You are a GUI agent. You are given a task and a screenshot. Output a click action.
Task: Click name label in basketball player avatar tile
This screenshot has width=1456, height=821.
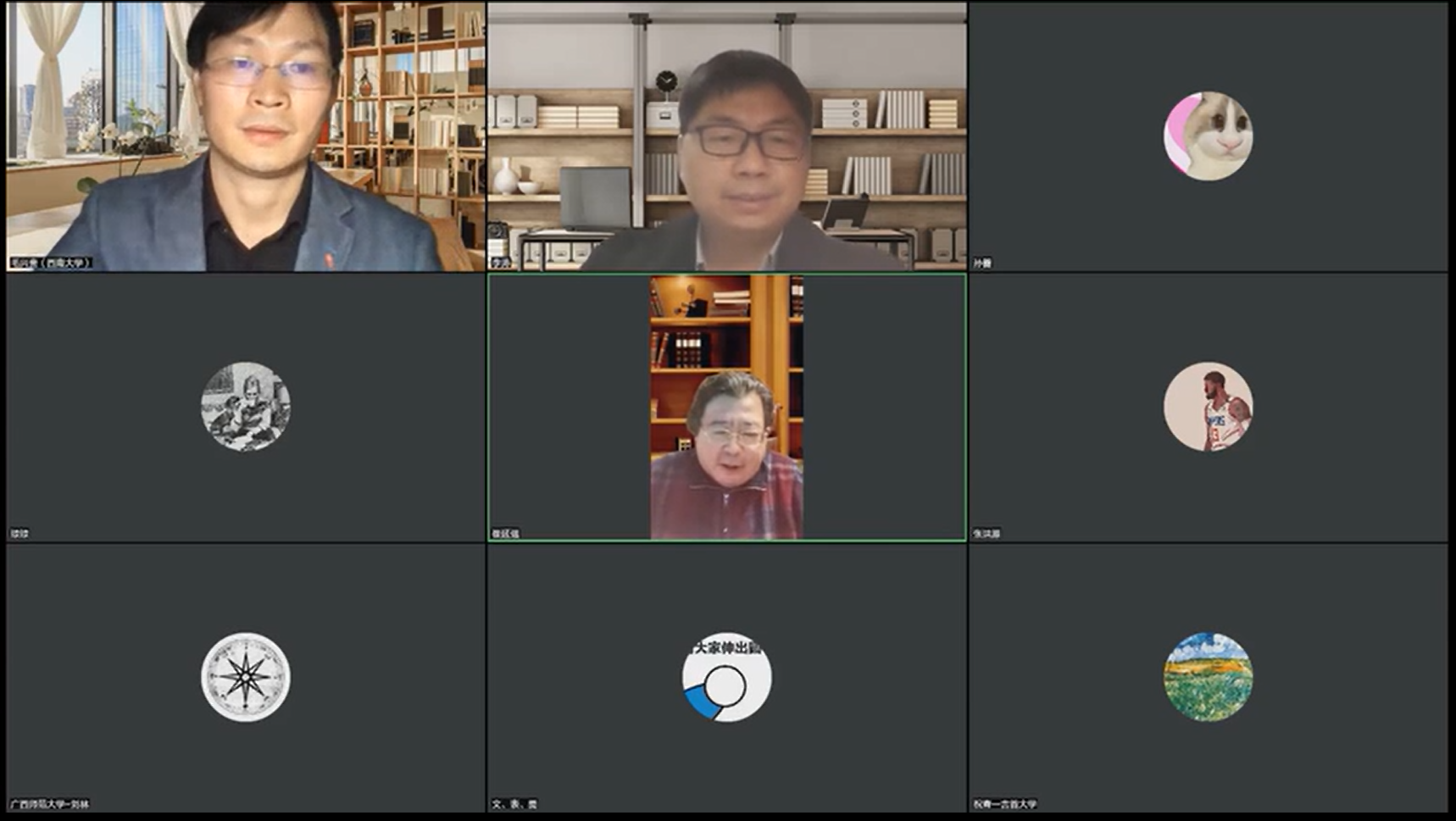986,534
